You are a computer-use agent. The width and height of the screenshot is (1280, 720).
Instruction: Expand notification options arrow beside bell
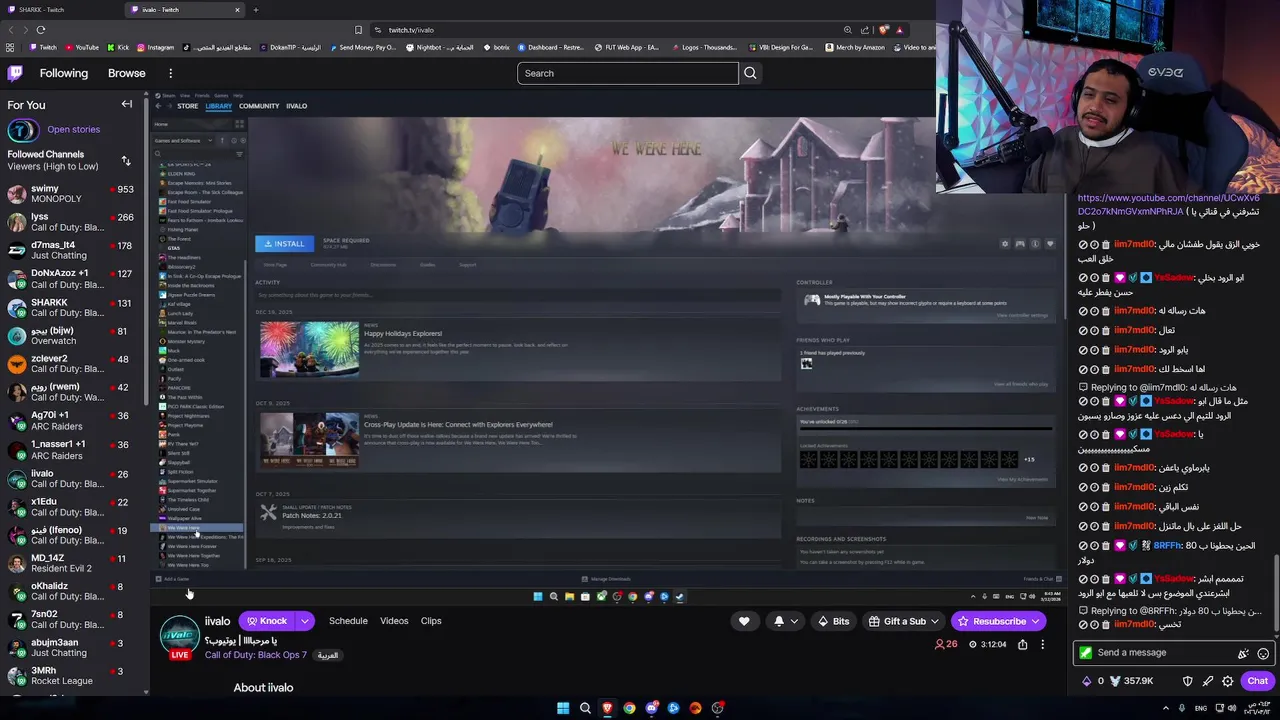tap(794, 621)
